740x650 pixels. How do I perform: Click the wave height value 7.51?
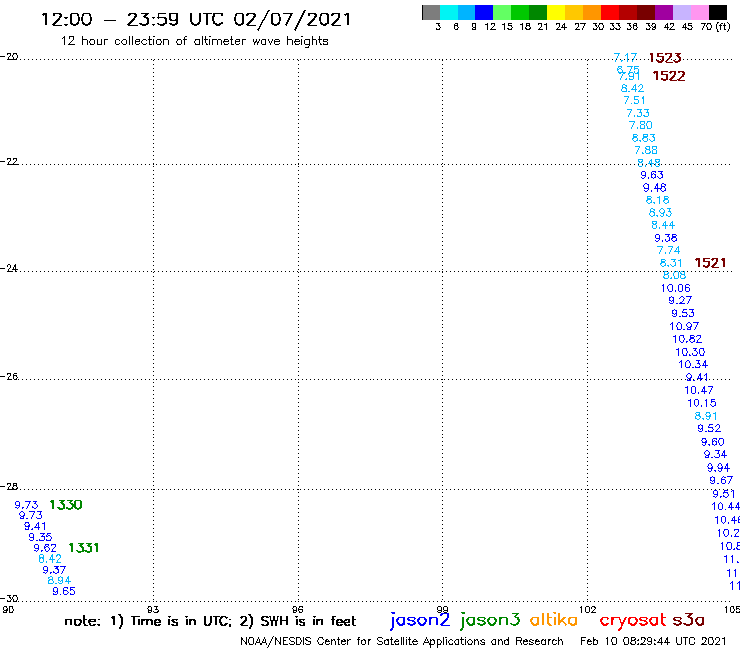(x=634, y=101)
